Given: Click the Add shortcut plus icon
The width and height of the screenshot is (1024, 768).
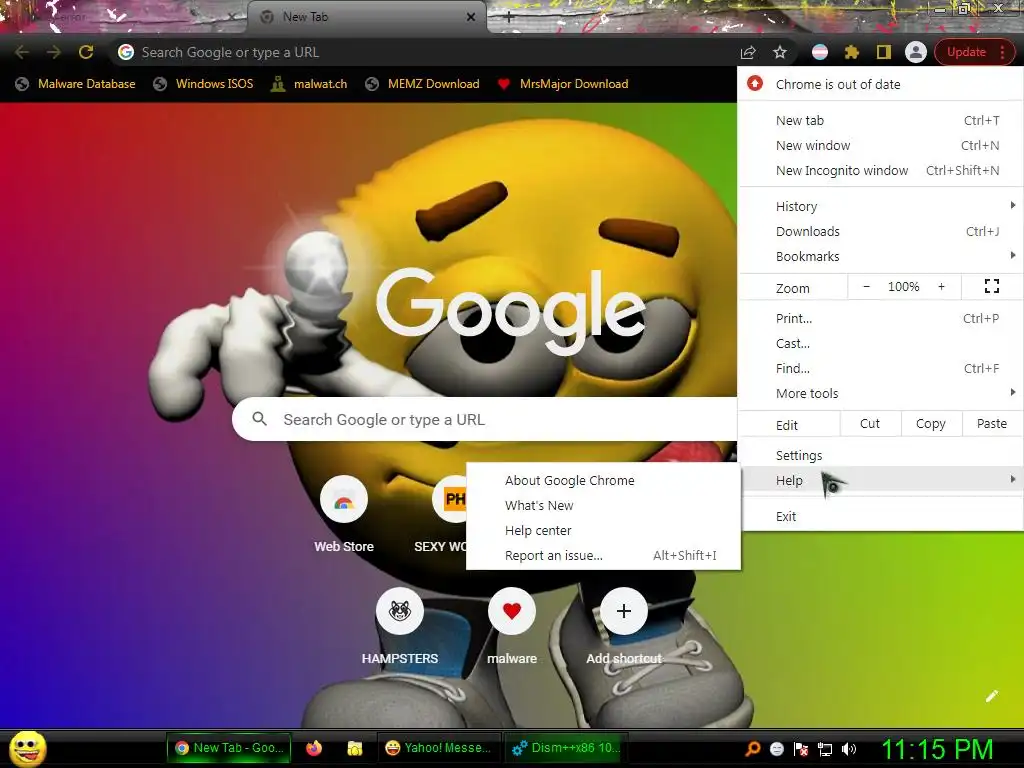Looking at the screenshot, I should 624,611.
